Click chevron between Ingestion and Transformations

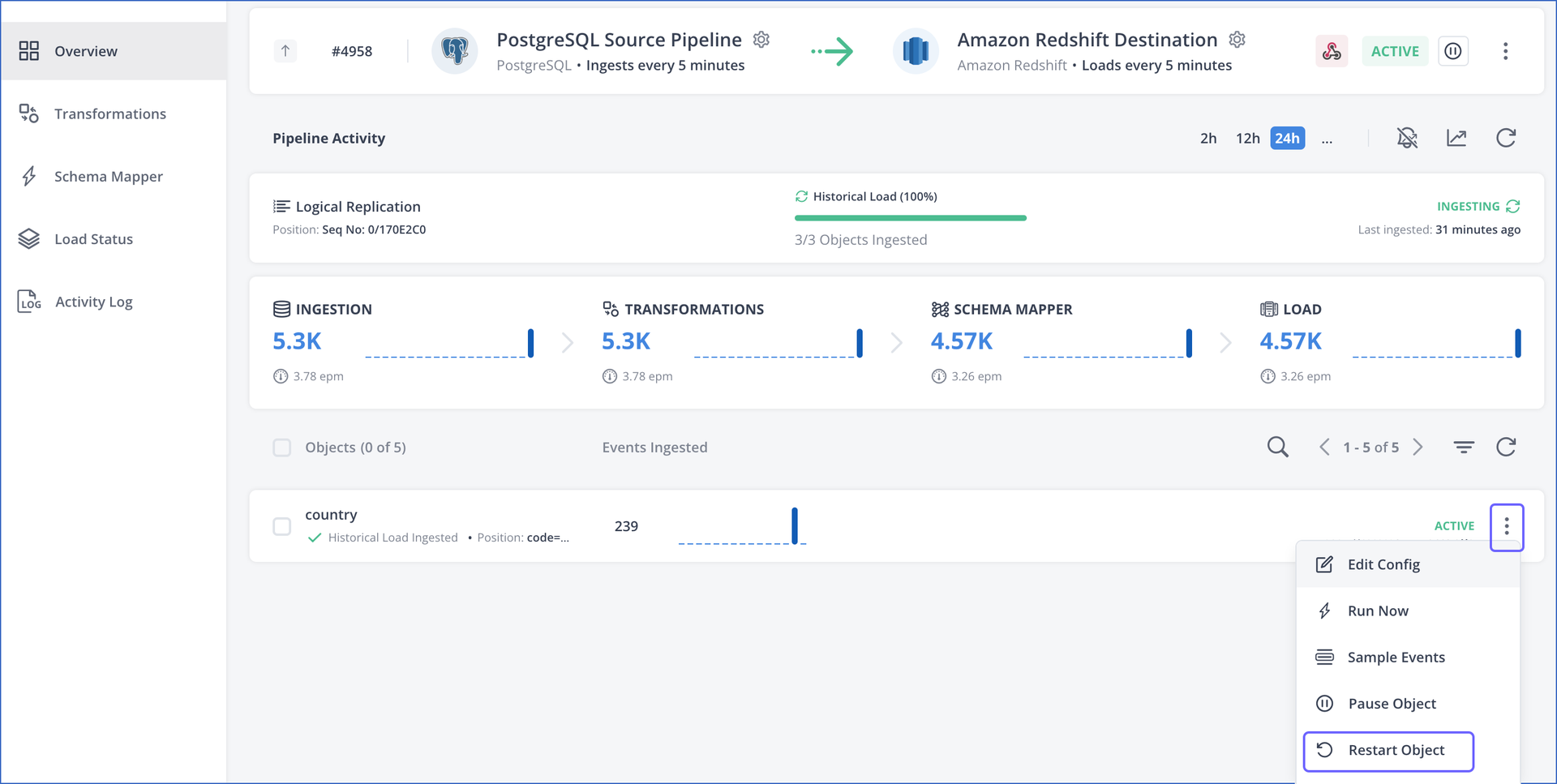coord(568,343)
